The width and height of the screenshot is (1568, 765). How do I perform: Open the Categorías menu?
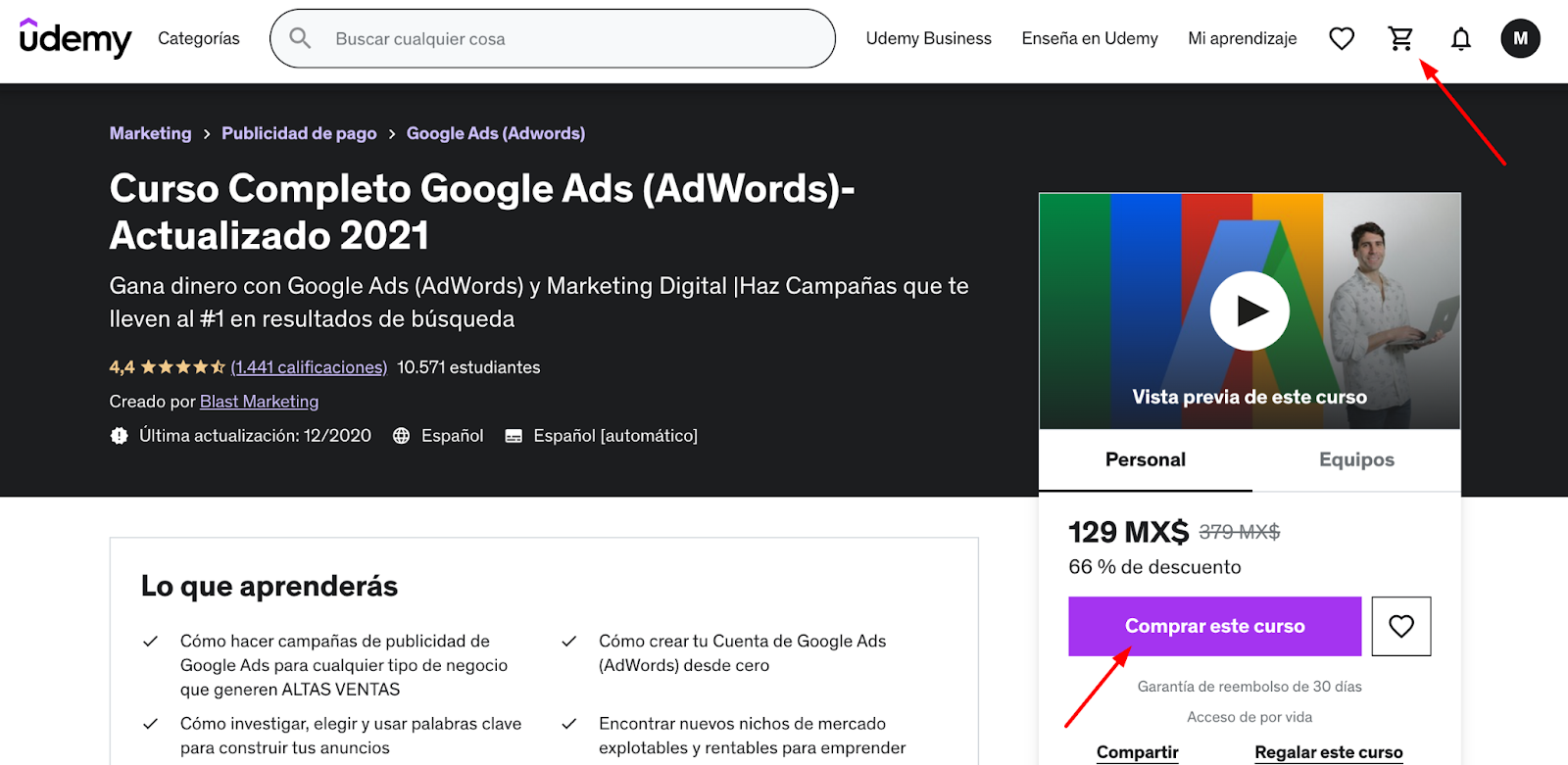199,38
